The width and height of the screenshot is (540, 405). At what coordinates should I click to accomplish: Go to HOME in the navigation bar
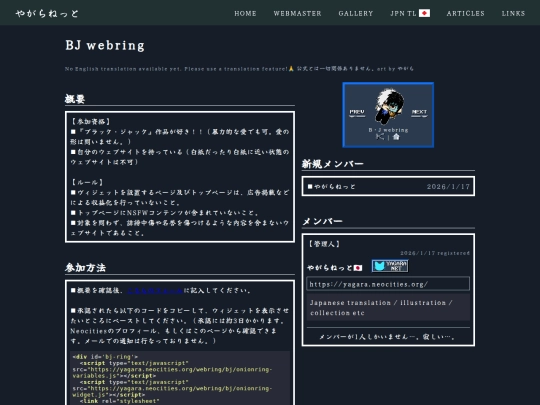[245, 13]
